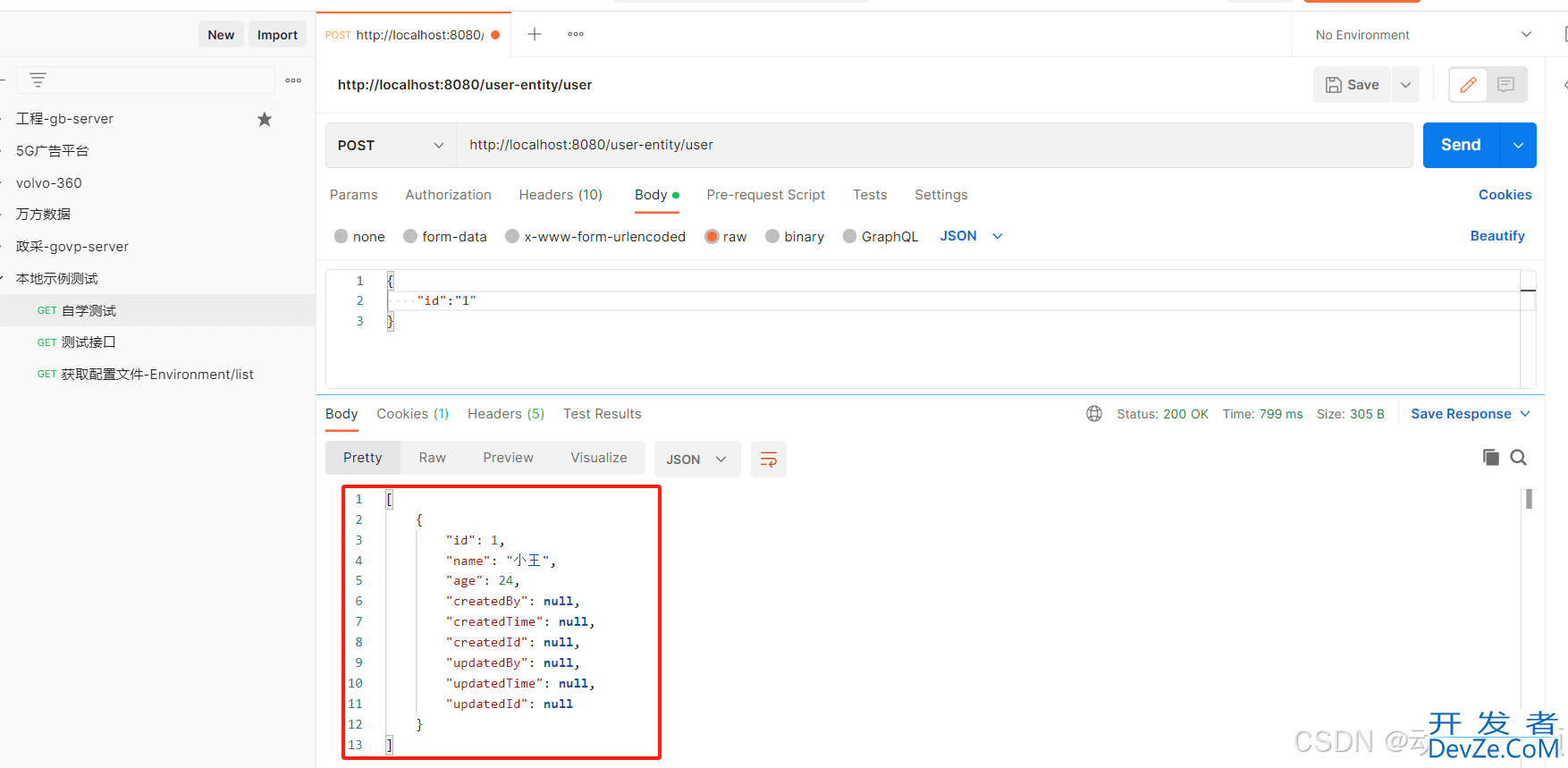Toggle the response word wrap icon

pyautogui.click(x=769, y=459)
